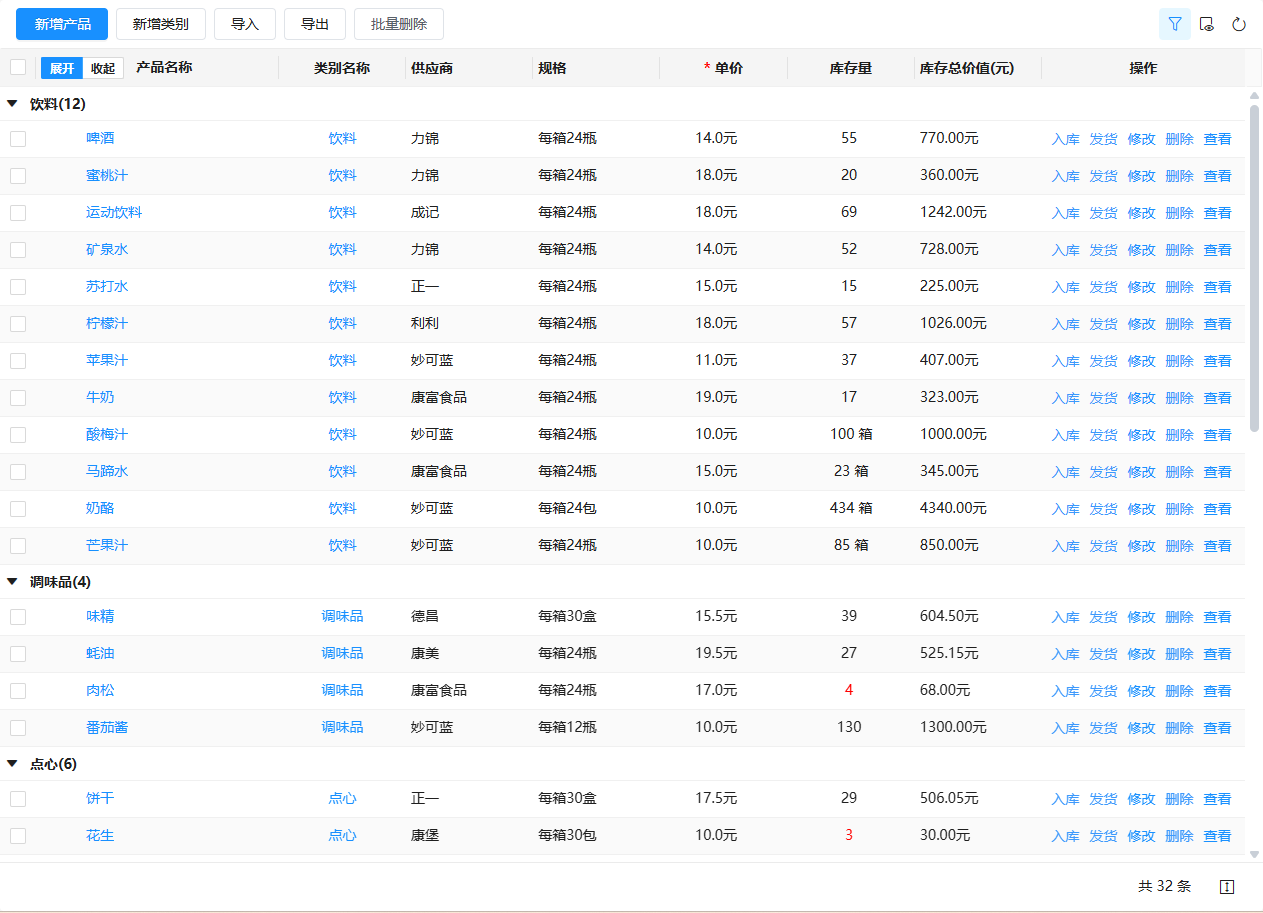Click 删除 for 矿泉水

click(x=1179, y=250)
